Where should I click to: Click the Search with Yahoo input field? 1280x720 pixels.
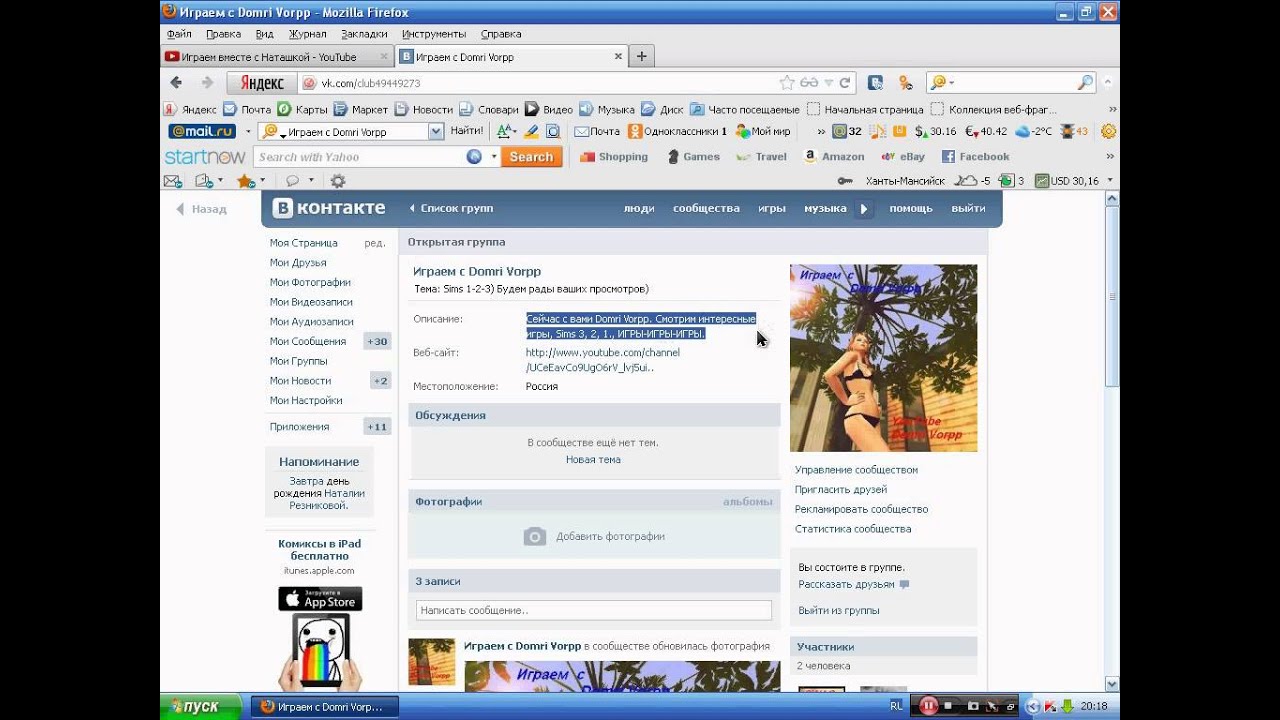click(x=360, y=157)
